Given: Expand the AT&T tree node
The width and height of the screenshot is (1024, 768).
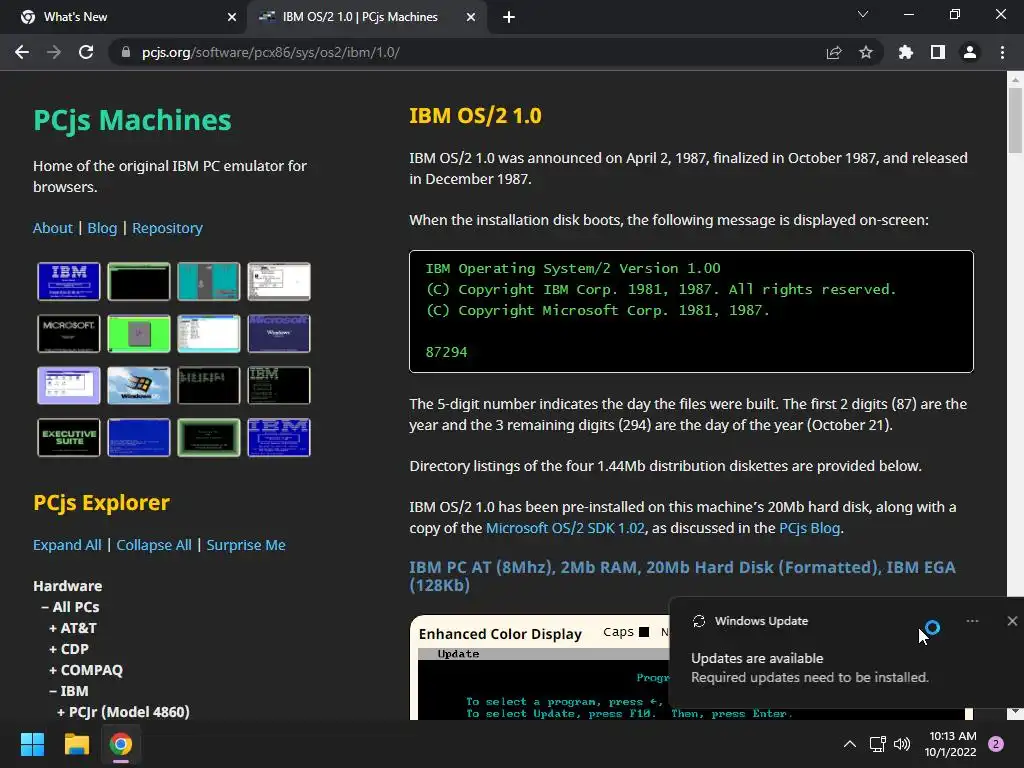Looking at the screenshot, I should point(72,628).
